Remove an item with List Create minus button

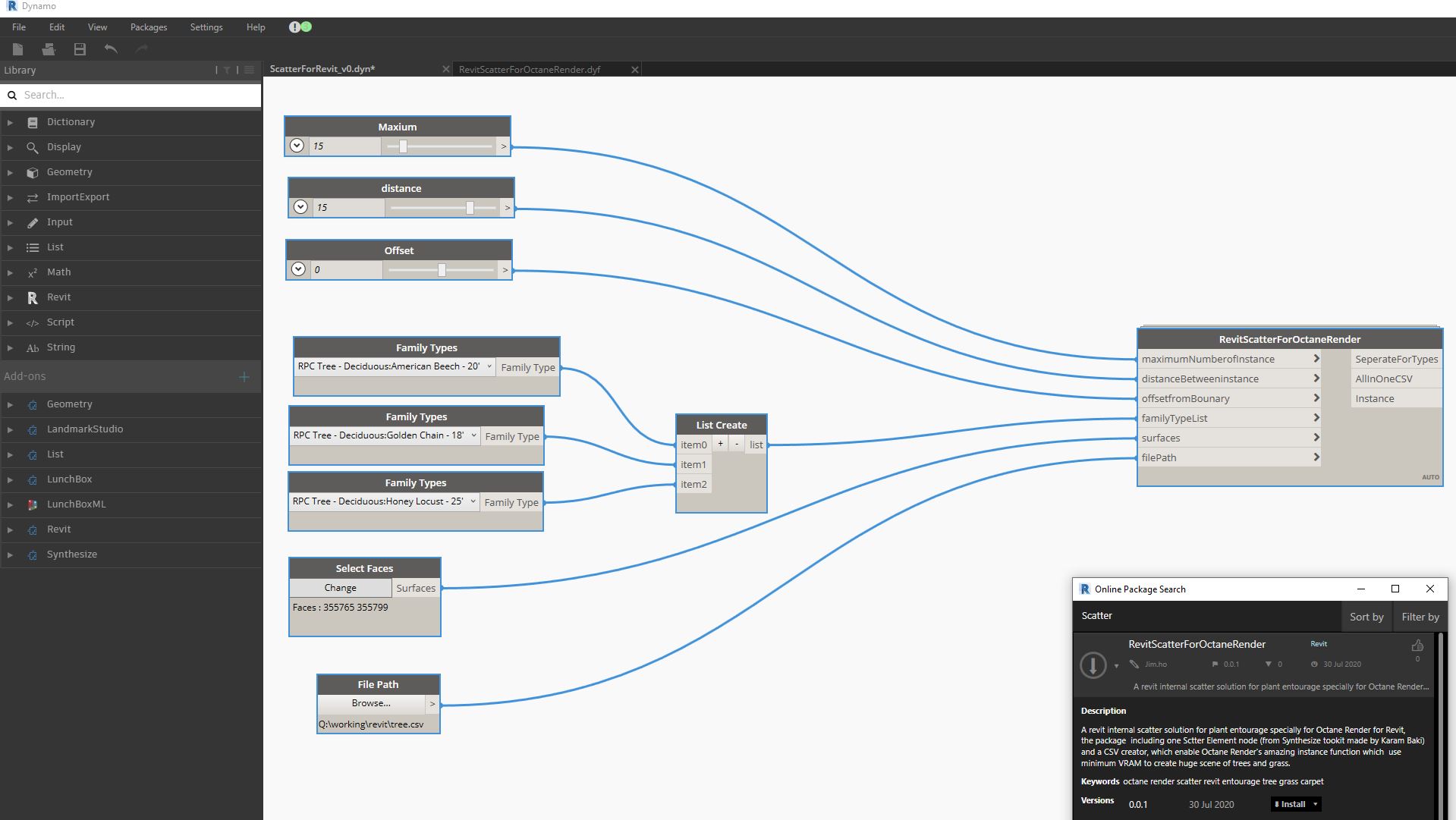[737, 444]
